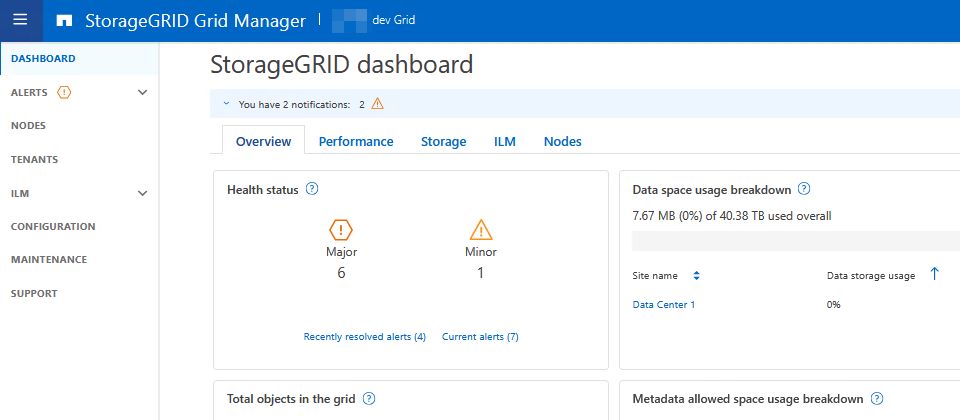Image resolution: width=960 pixels, height=420 pixels.
Task: Click the StorageGRID dashboard heading
Action: point(342,65)
